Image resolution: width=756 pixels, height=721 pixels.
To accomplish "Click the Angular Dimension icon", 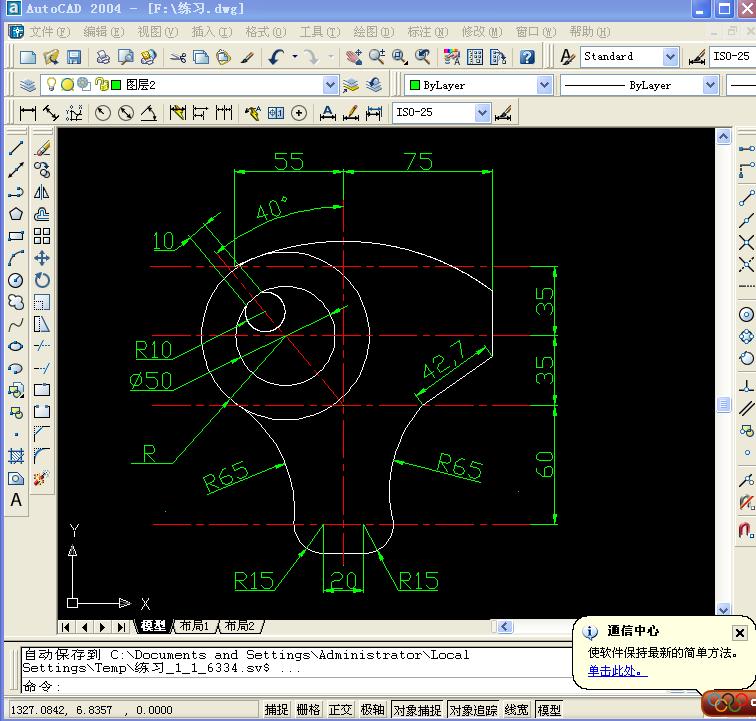I will coord(148,113).
